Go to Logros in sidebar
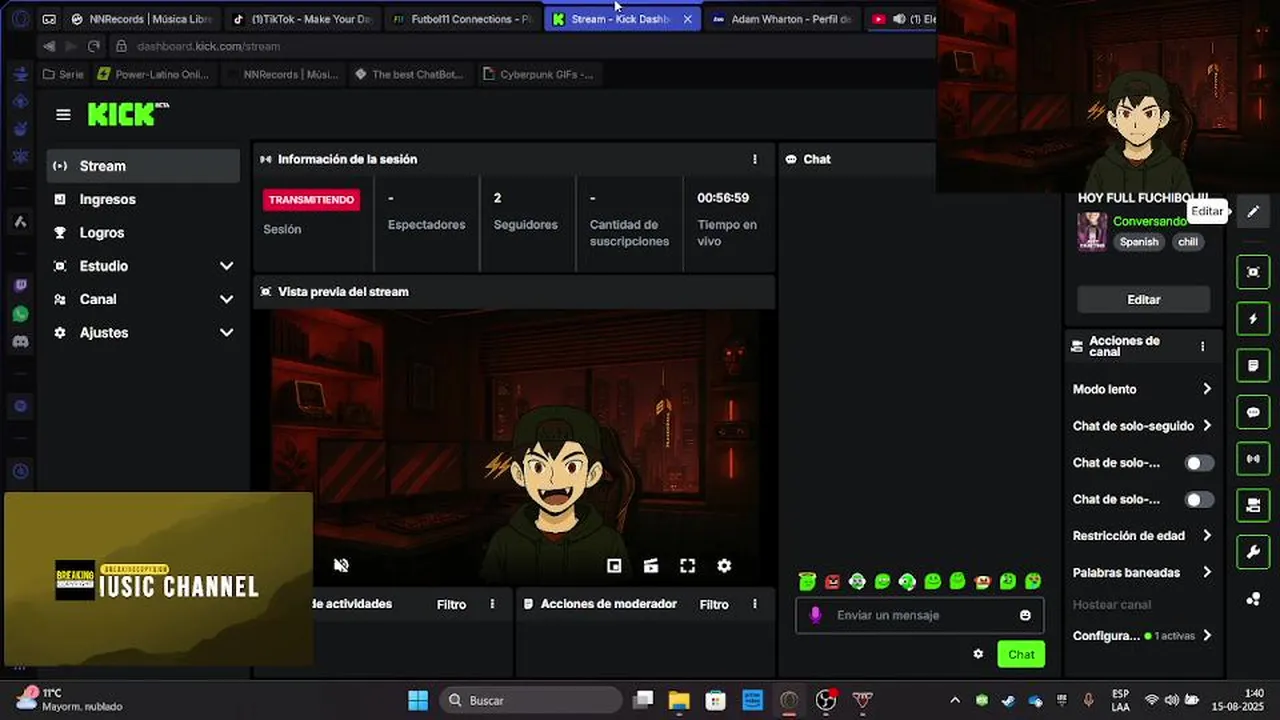 pos(143,232)
